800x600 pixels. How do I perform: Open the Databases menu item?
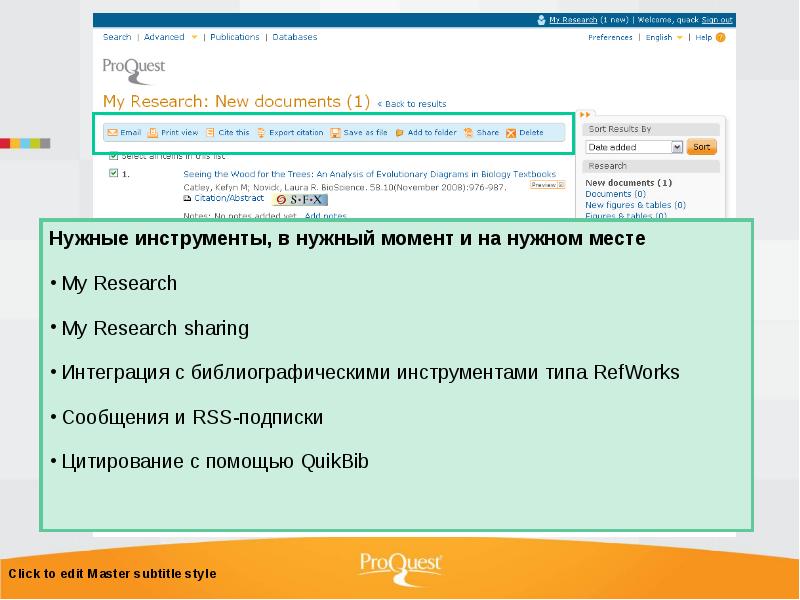click(x=295, y=37)
